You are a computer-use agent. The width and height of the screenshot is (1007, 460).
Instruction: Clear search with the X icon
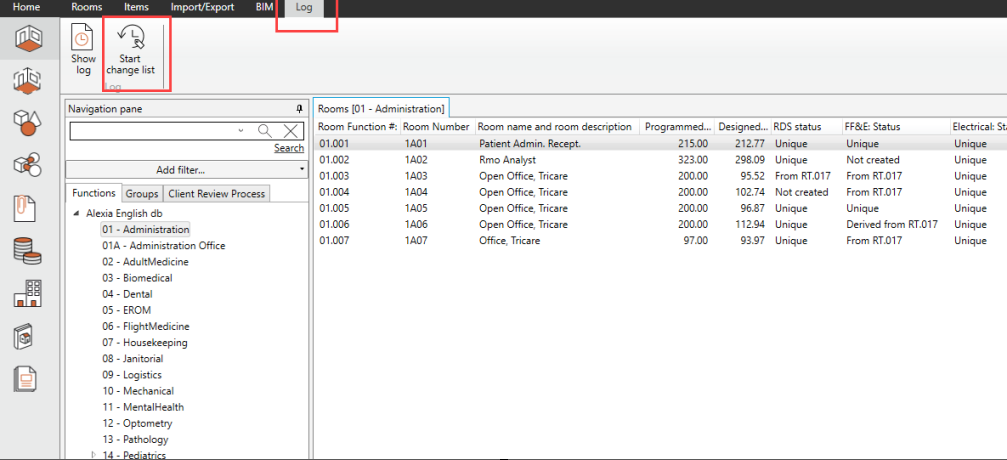tap(290, 131)
